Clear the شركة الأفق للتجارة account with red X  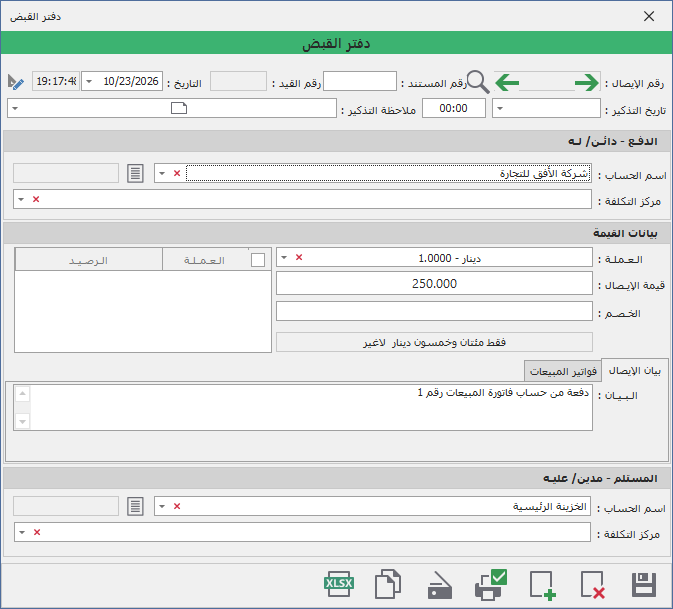(177, 173)
